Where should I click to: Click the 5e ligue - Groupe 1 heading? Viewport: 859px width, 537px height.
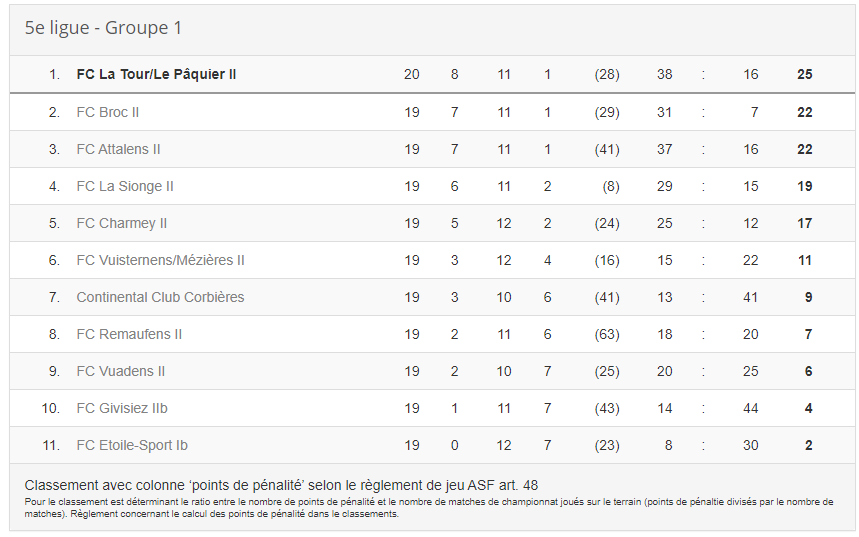tap(103, 28)
